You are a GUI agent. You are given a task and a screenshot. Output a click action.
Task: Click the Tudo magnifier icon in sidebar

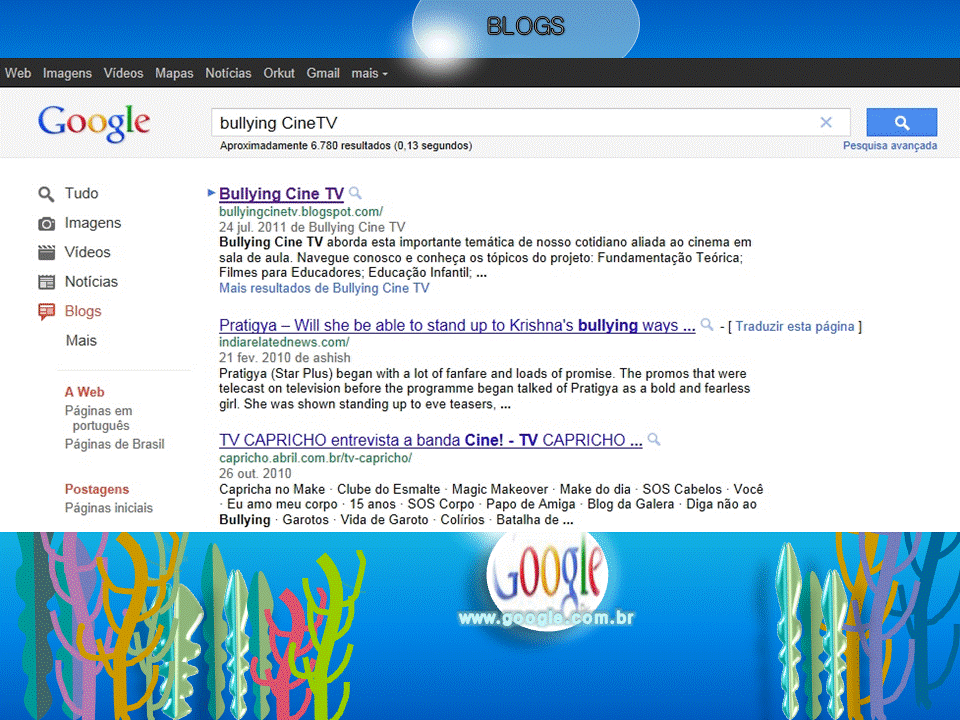point(46,194)
